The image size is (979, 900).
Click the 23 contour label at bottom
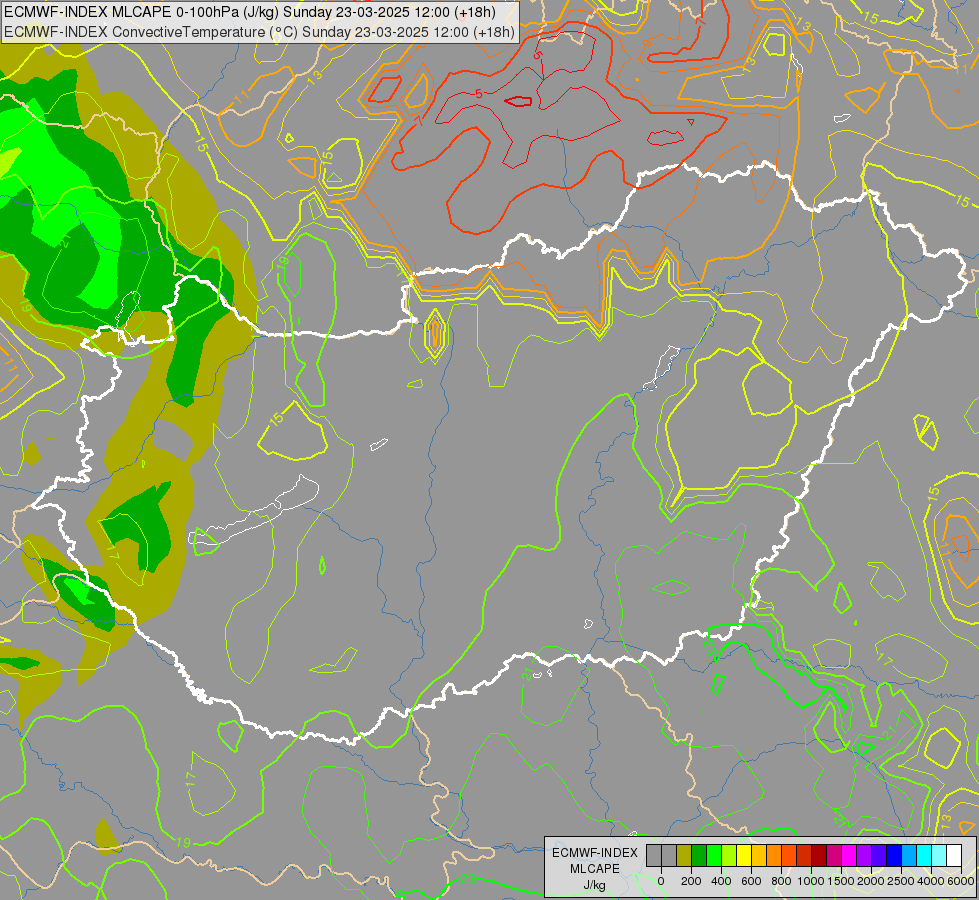(468, 879)
